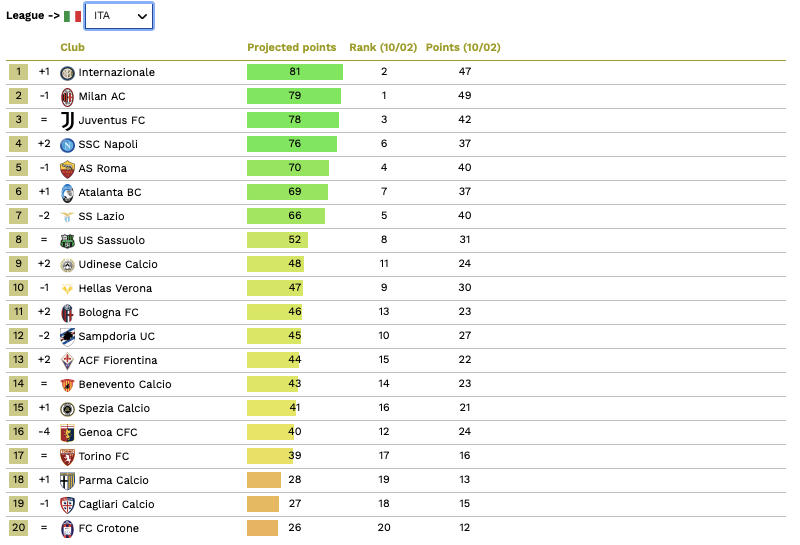
Task: Open the ITA league dropdown
Action: (119, 16)
